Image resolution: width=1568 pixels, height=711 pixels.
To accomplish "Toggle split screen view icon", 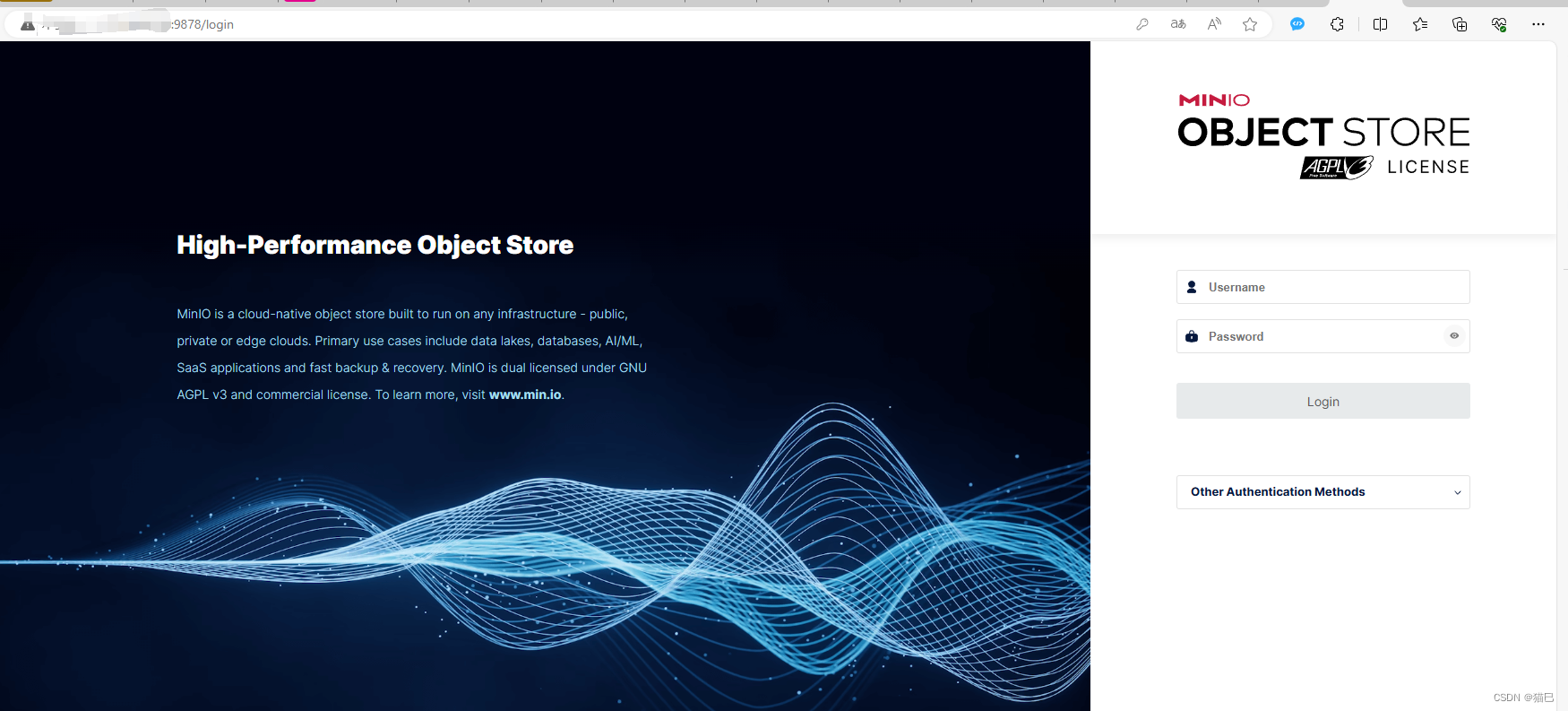I will point(1380,24).
